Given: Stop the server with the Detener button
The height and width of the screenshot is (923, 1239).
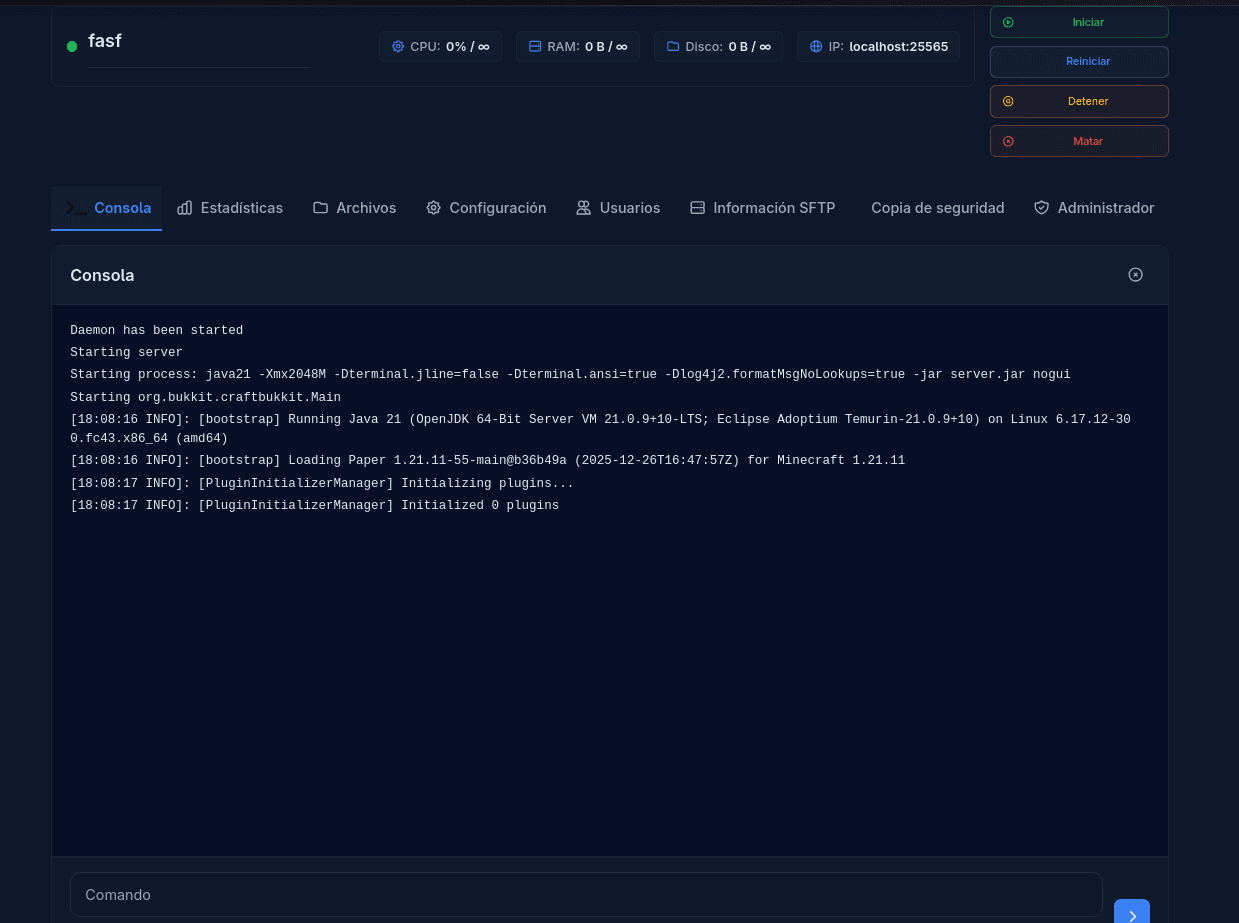Looking at the screenshot, I should 1079,101.
